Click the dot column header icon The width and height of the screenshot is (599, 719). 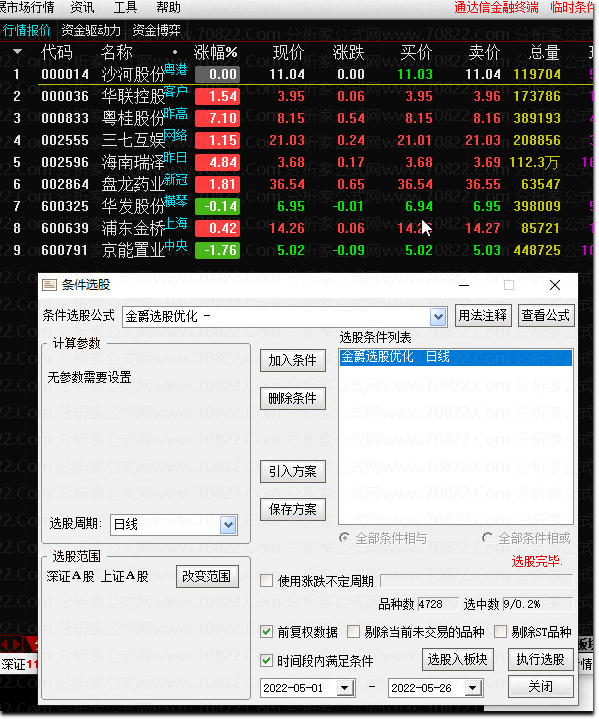(175, 52)
